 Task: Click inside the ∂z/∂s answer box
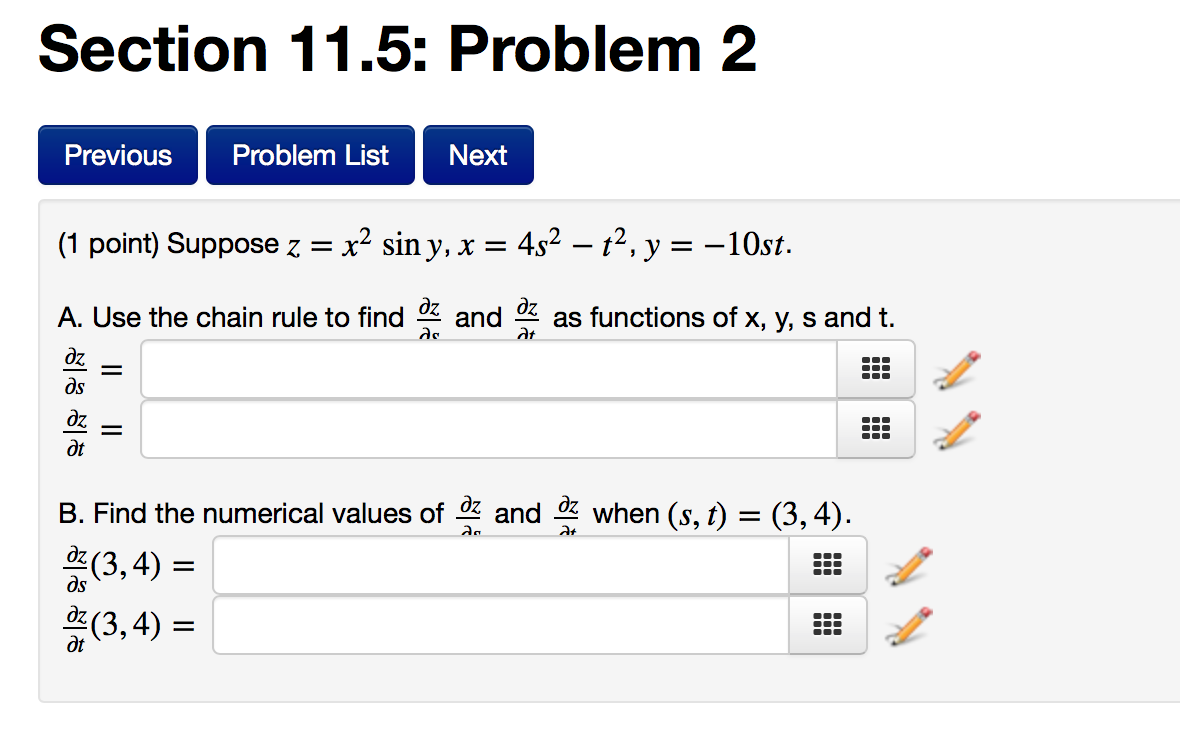pyautogui.click(x=488, y=368)
